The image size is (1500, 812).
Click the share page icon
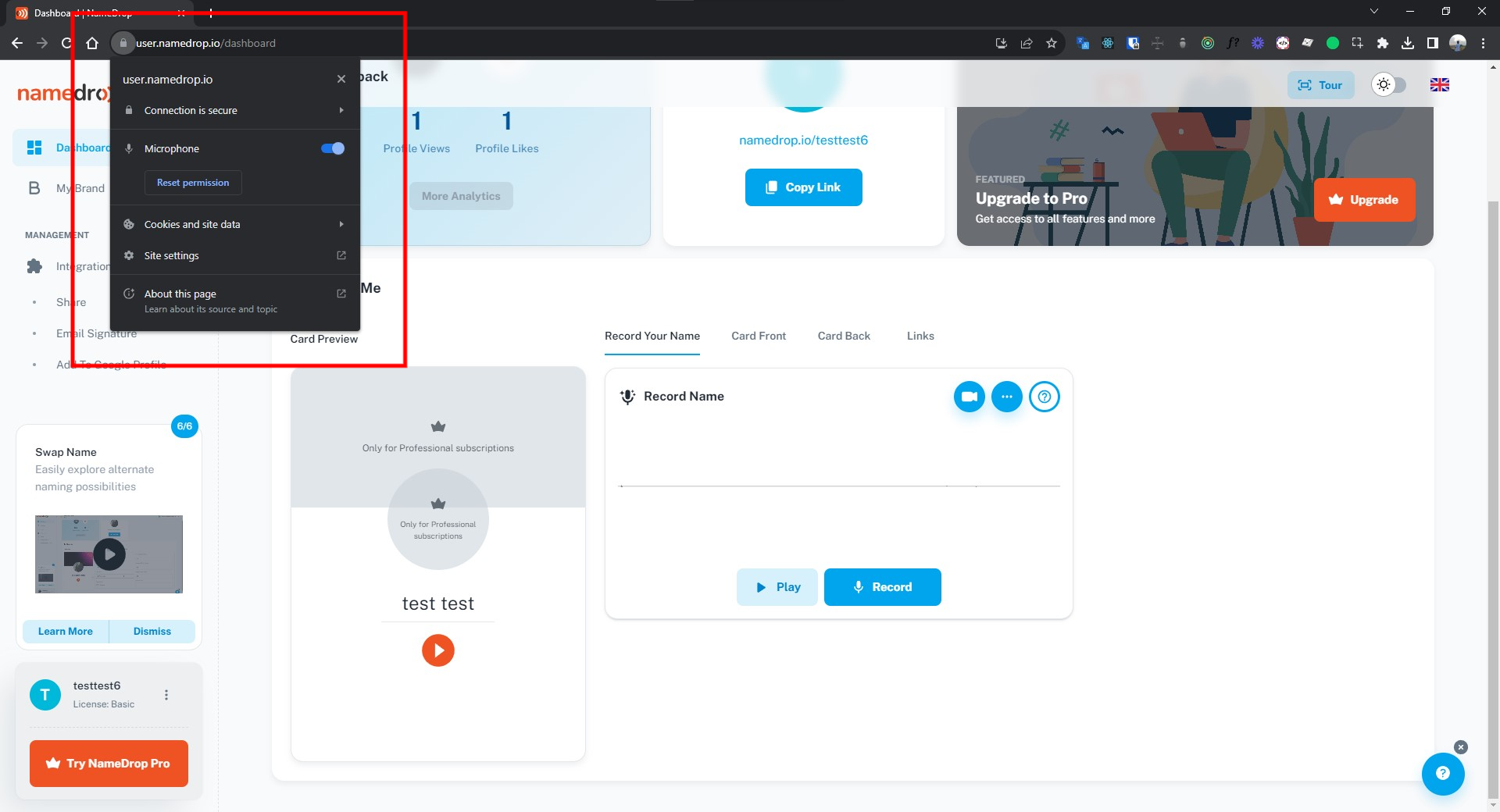pos(1027,43)
